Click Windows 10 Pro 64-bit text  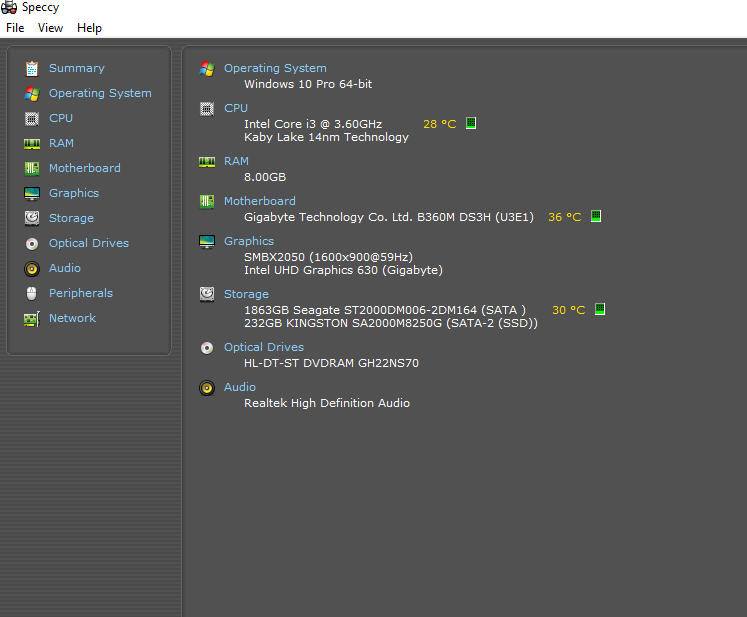[308, 84]
